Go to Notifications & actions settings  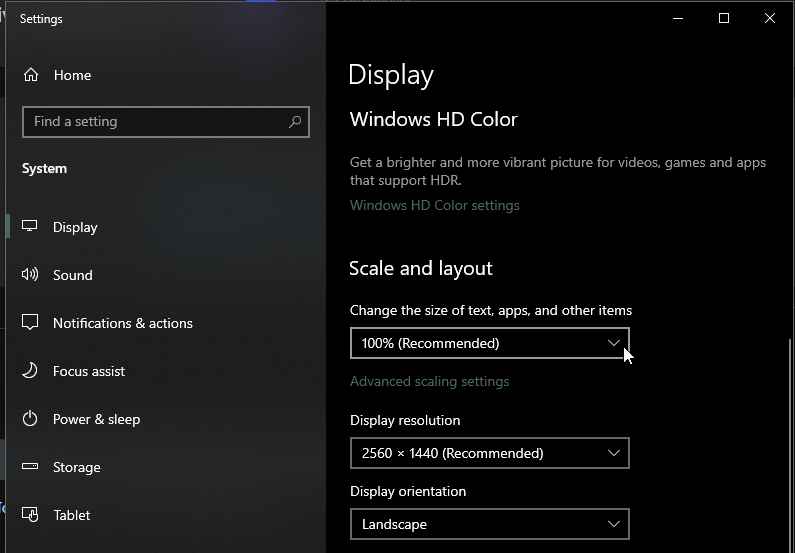click(123, 323)
